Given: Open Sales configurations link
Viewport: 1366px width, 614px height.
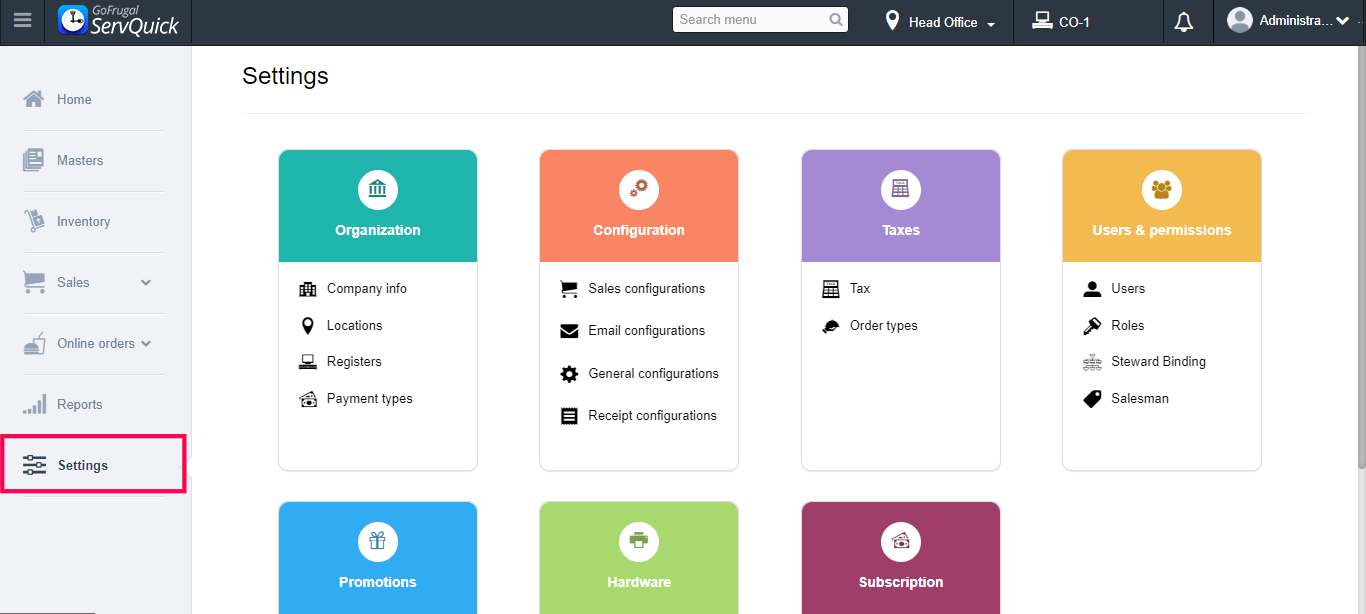Looking at the screenshot, I should [x=647, y=288].
